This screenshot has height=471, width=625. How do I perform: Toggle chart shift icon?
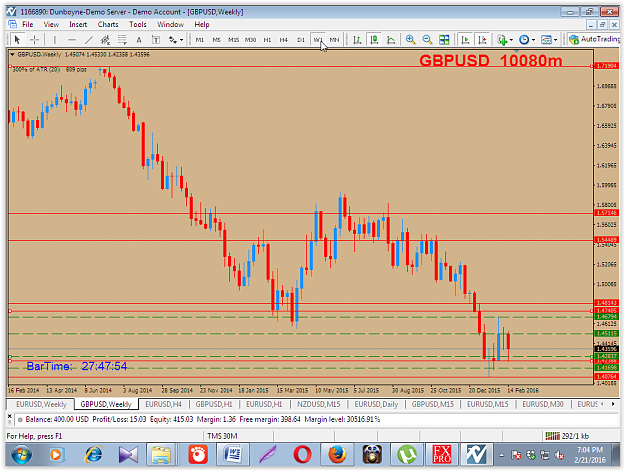(x=482, y=39)
